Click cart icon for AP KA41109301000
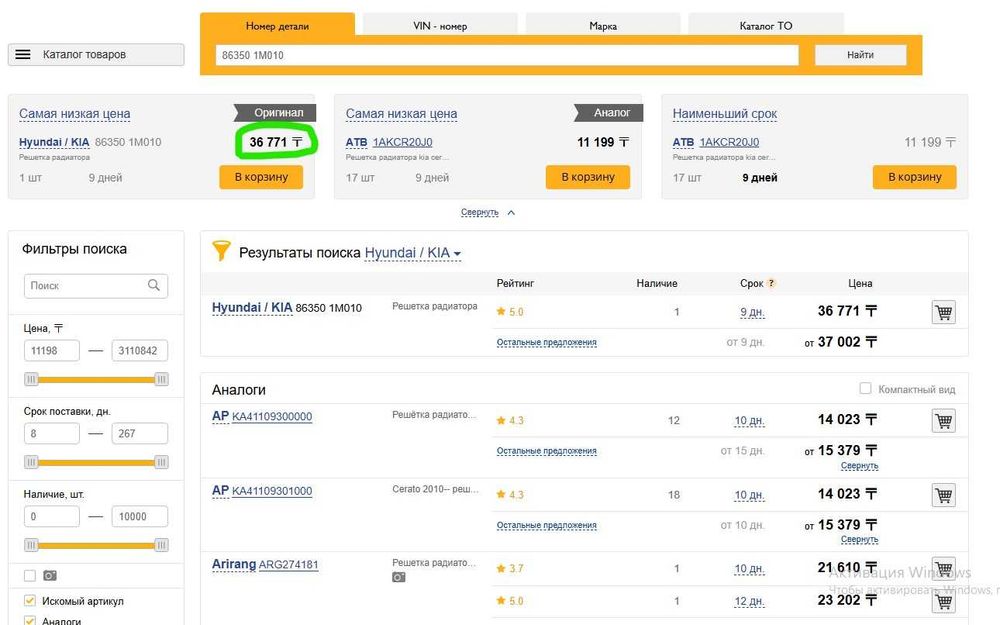Image resolution: width=1000 pixels, height=625 pixels. [942, 494]
